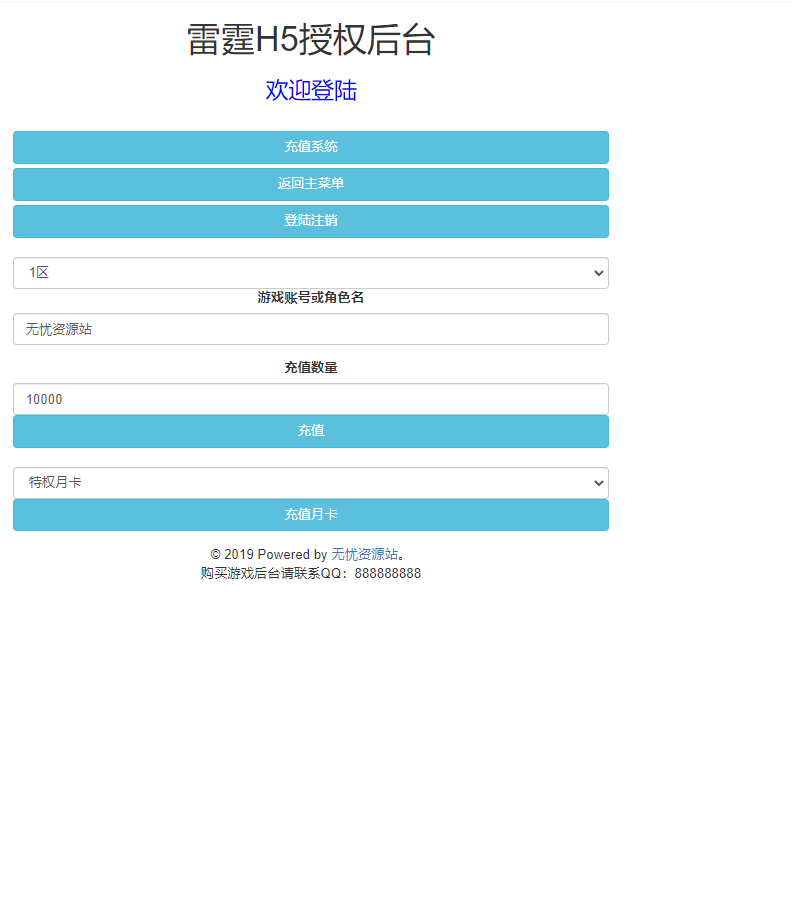This screenshot has width=792, height=910.
Task: Click the 充值月卡 button
Action: coord(311,515)
